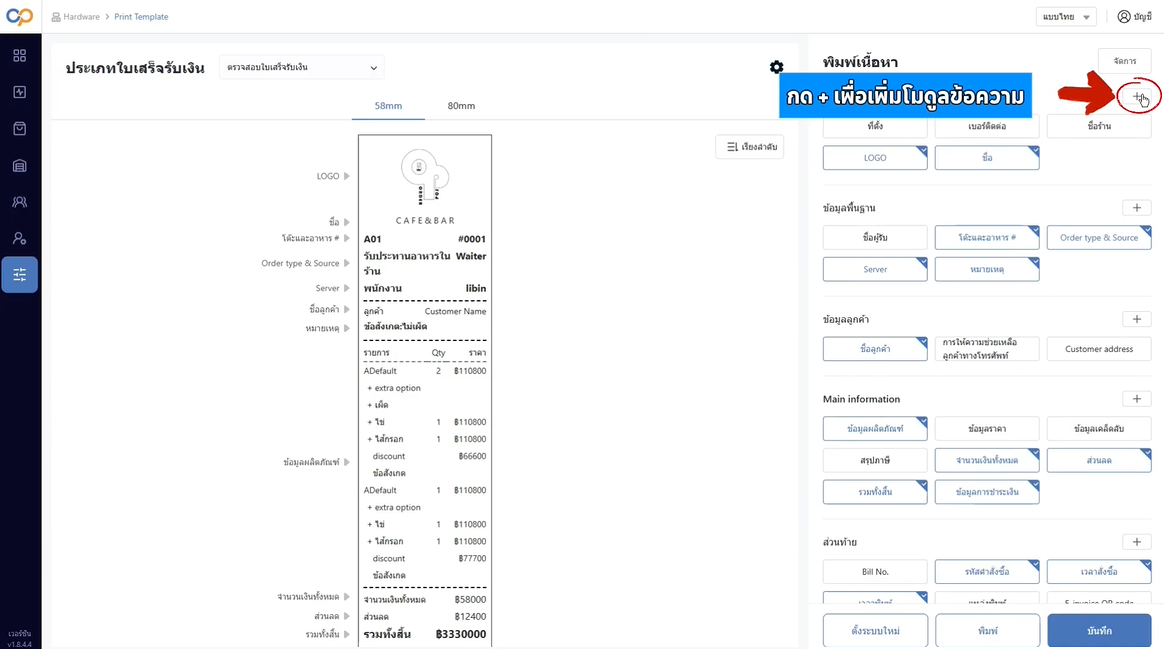
Task: Click Print Template breadcrumb
Action: coord(141,16)
